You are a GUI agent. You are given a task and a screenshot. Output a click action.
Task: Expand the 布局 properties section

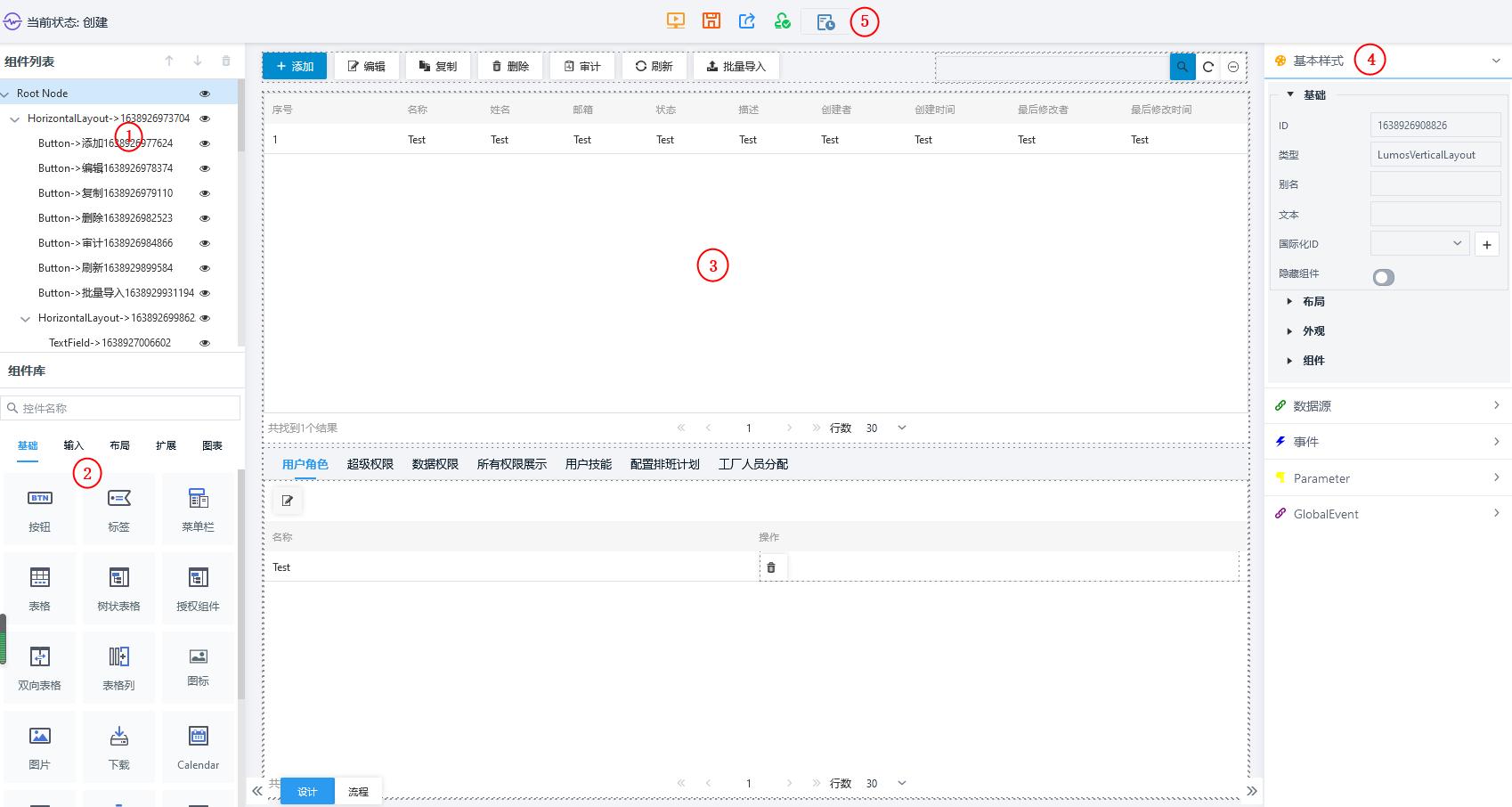[x=1289, y=301]
